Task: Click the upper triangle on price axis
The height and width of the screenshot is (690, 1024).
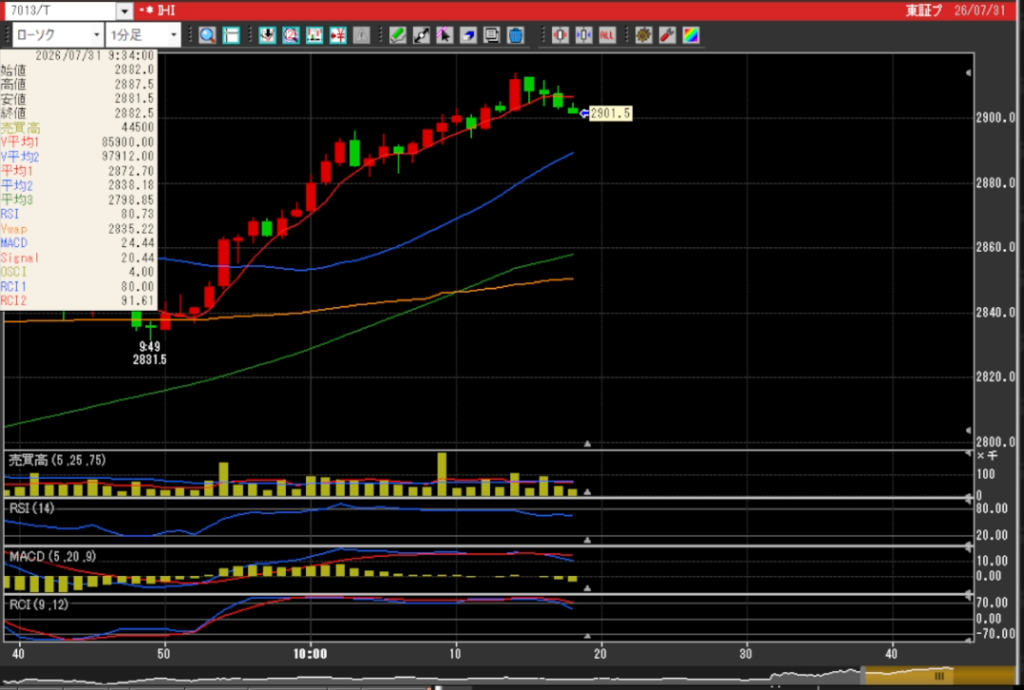Action: pyautogui.click(x=968, y=72)
